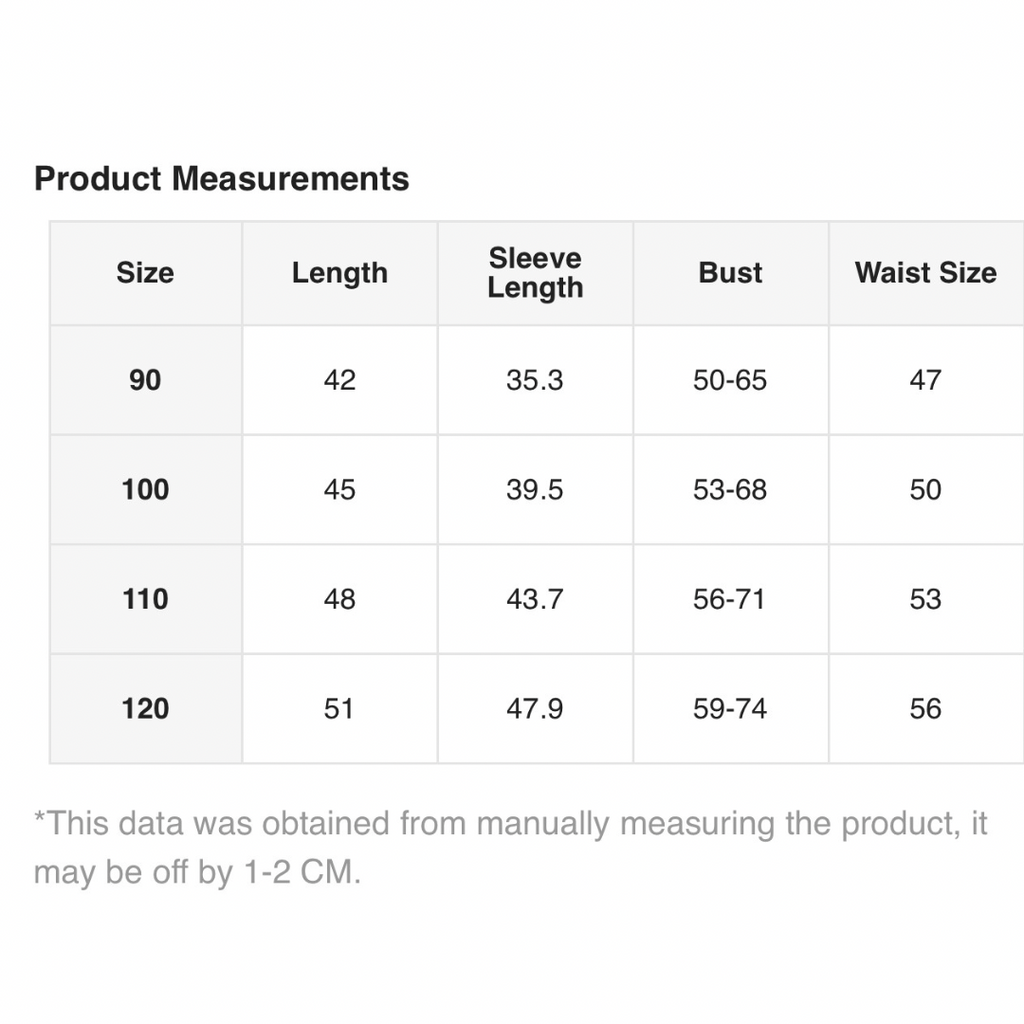Click the Bust column header
Screen dimensions: 1024x1024
(x=730, y=273)
